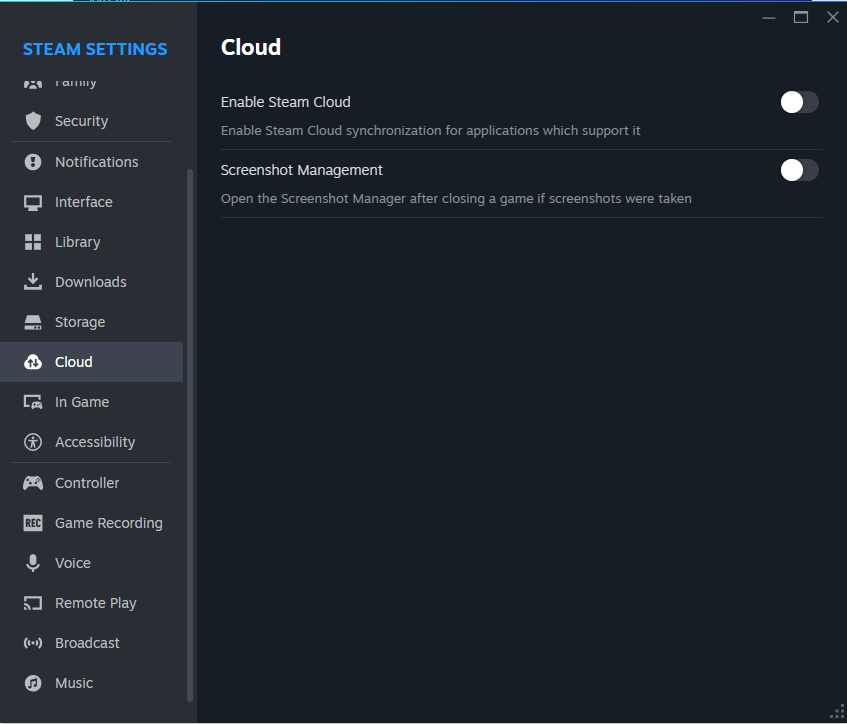
Task: Switch to the Remote Play tab
Action: 95,603
